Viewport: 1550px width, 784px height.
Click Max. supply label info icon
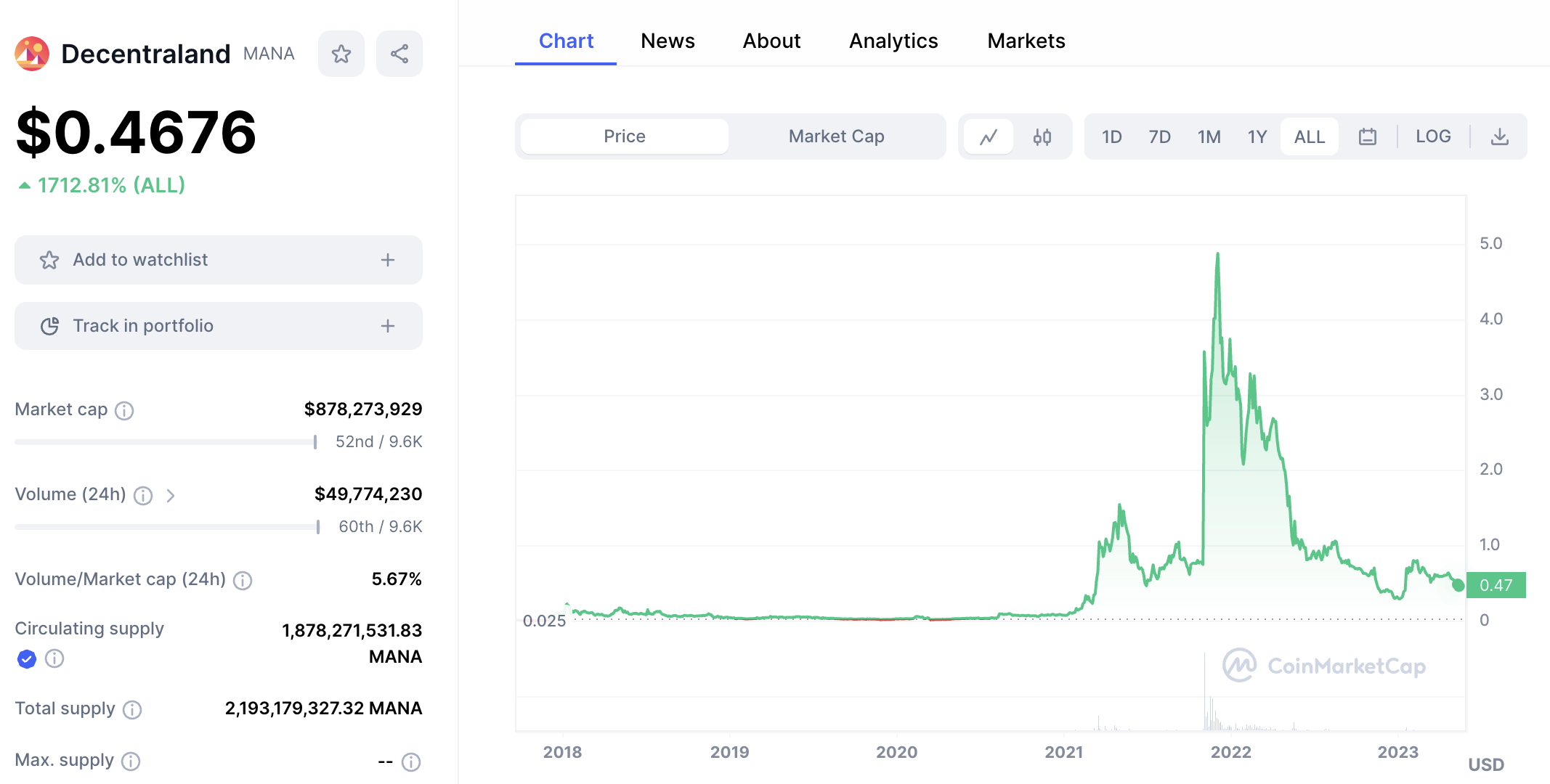(x=131, y=761)
